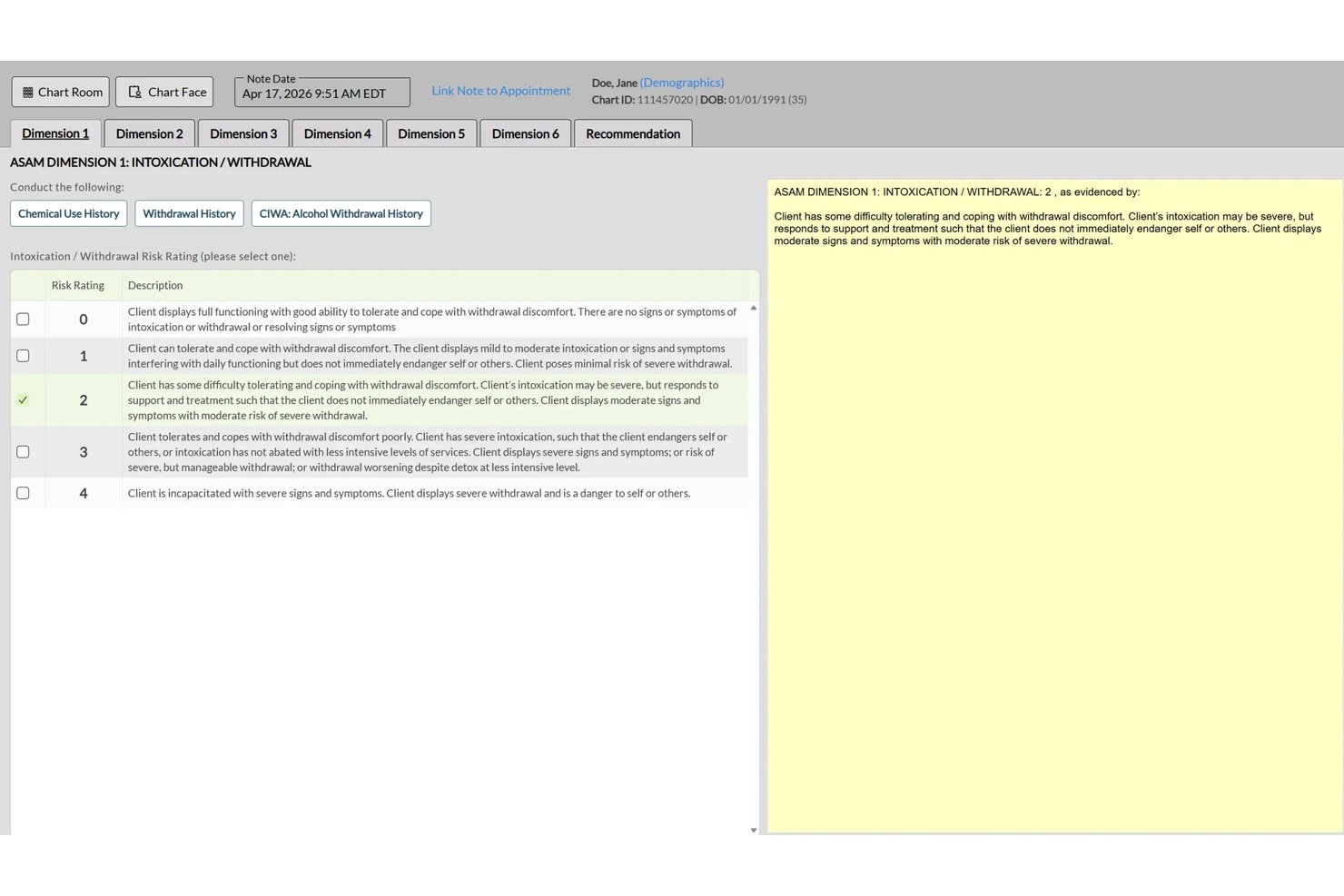Check the risk rating 3 checkbox

(23, 452)
